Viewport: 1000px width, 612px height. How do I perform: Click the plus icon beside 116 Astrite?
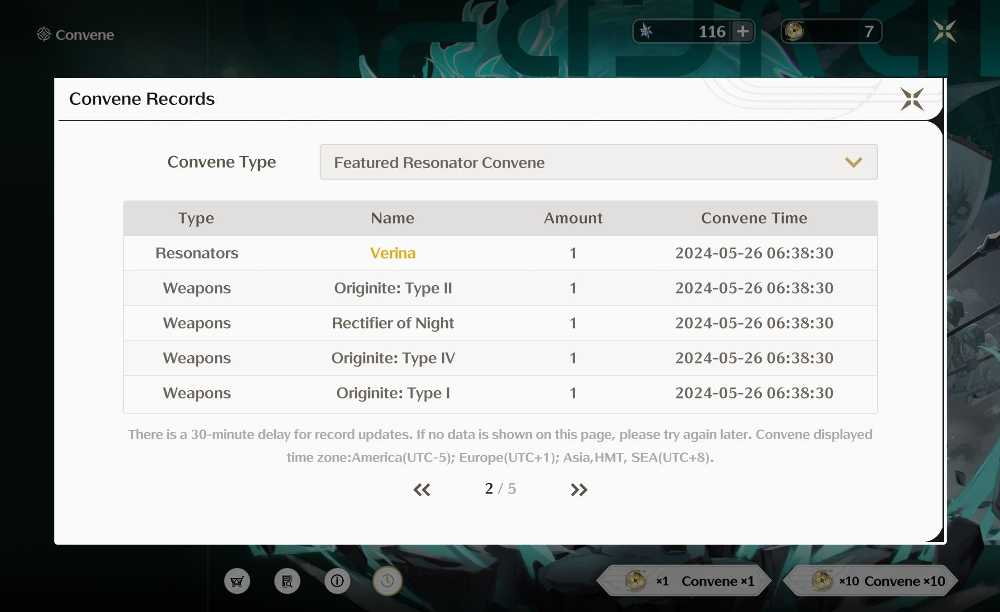click(x=743, y=31)
